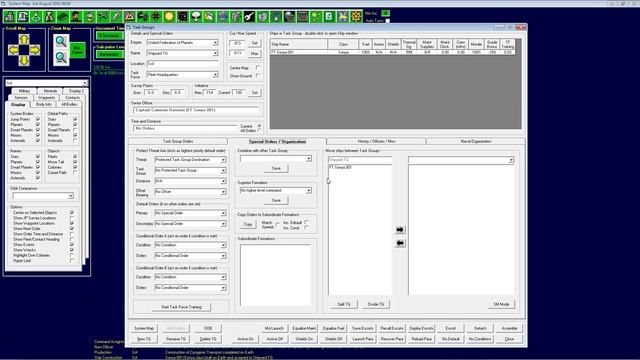Click the upper magnifier in Zoom Map
640x360 pixels.
61,42
